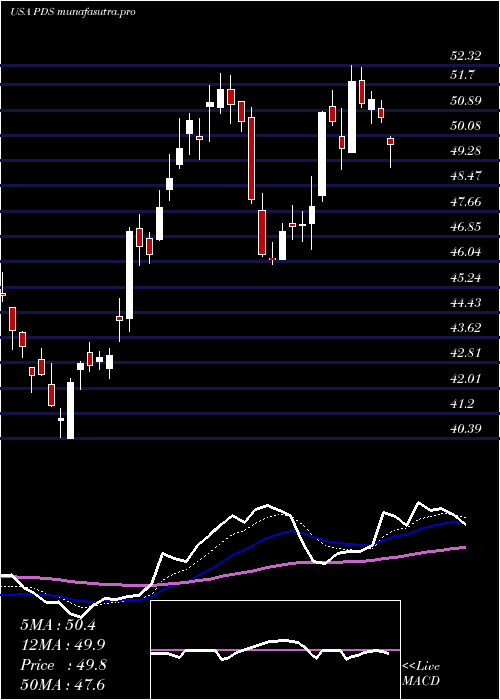The image size is (500, 700).
Task: Select the 52.32 price level label
Action: tap(466, 56)
